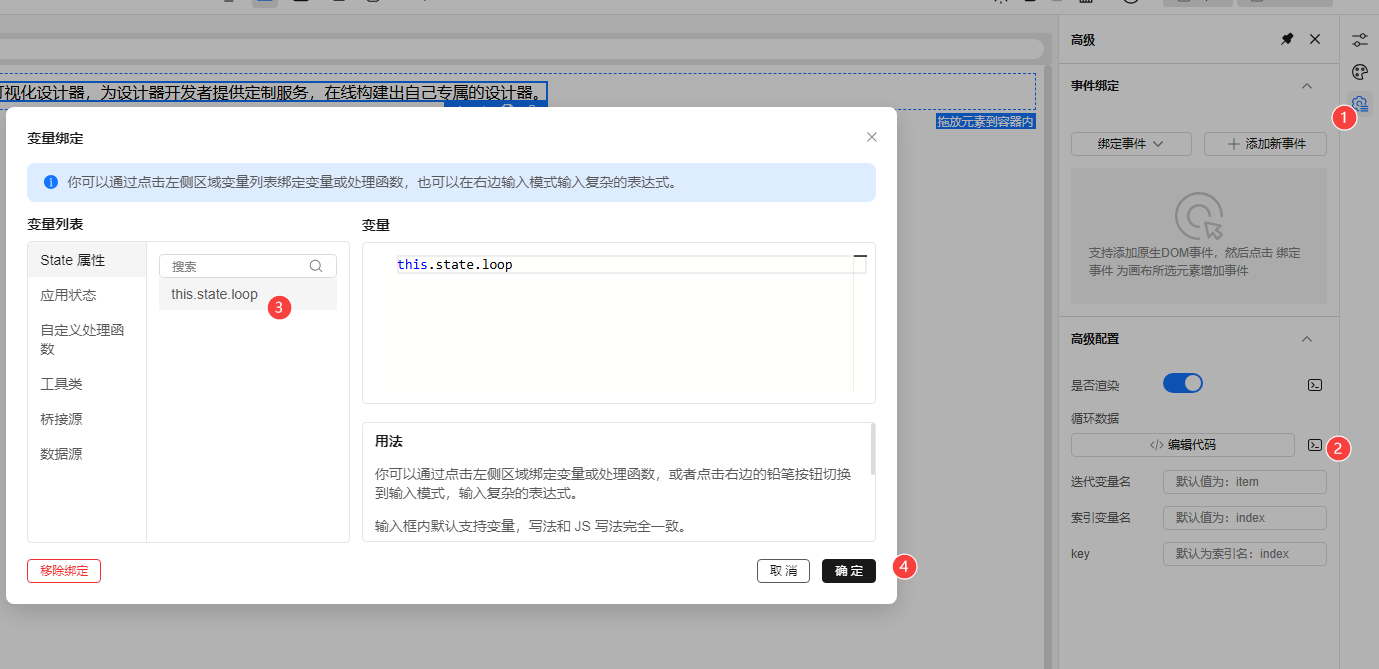This screenshot has height=669, width=1379.
Task: Select the this.state.loop variable entry
Action: point(214,294)
